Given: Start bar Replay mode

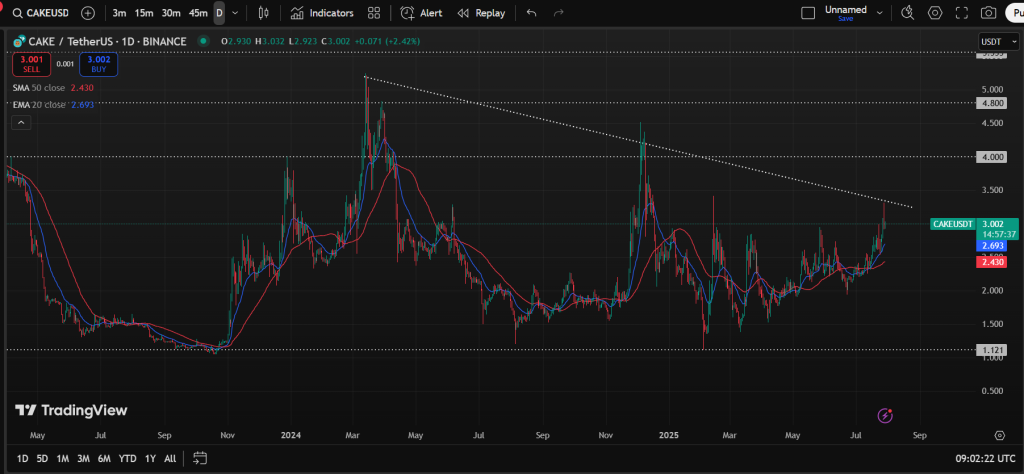Looking at the screenshot, I should pyautogui.click(x=481, y=13).
